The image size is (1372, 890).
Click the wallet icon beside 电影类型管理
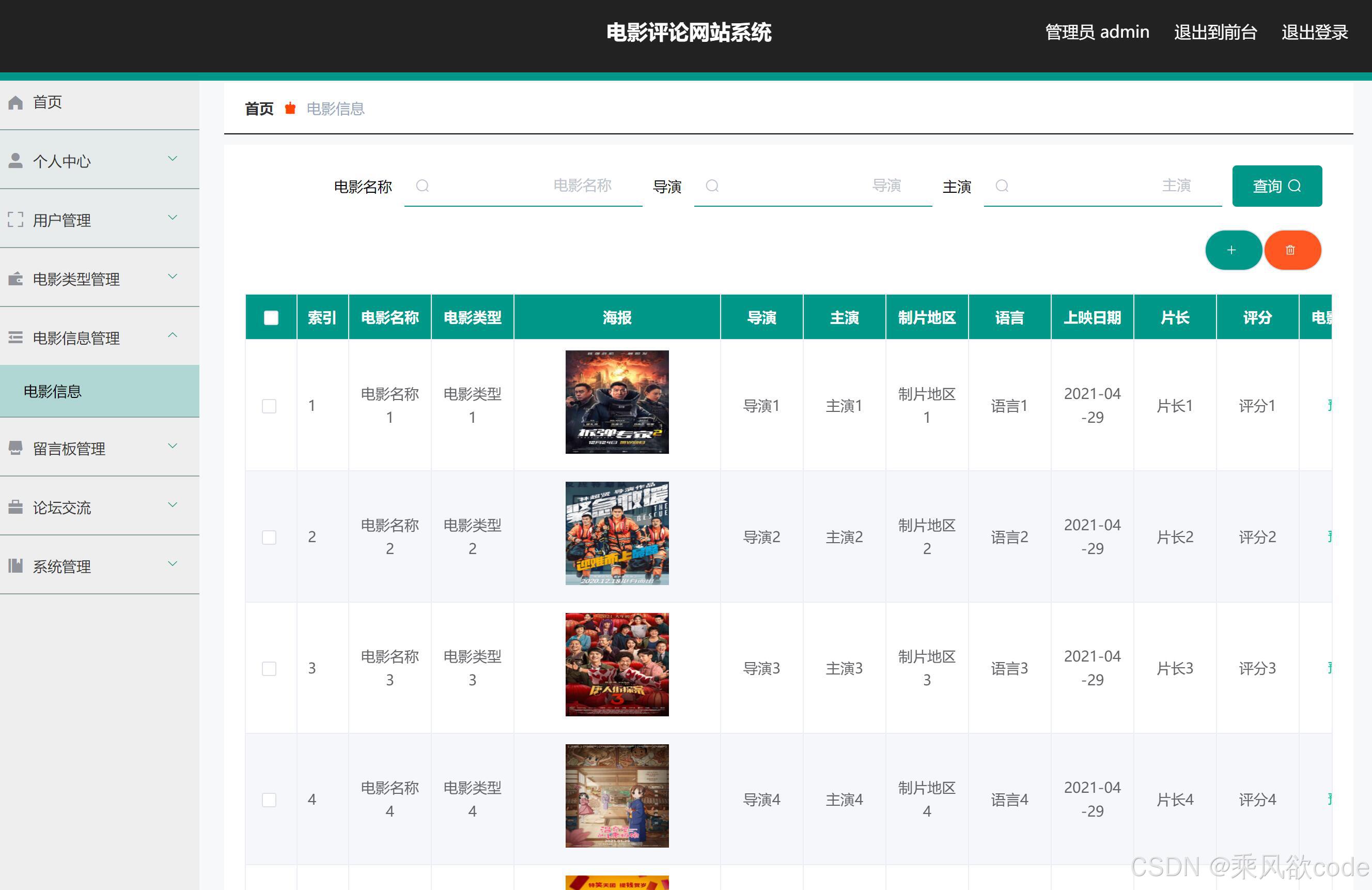coord(15,279)
